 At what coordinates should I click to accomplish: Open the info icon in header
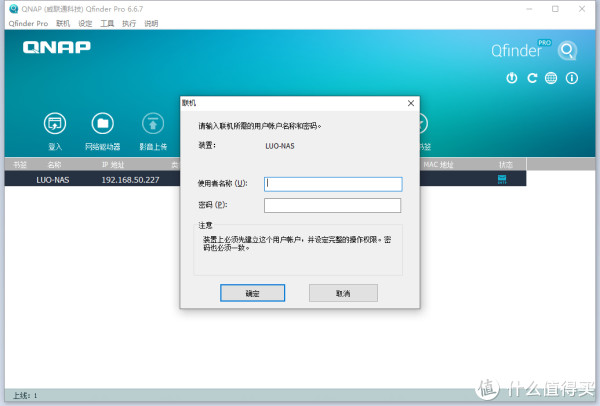[x=570, y=78]
